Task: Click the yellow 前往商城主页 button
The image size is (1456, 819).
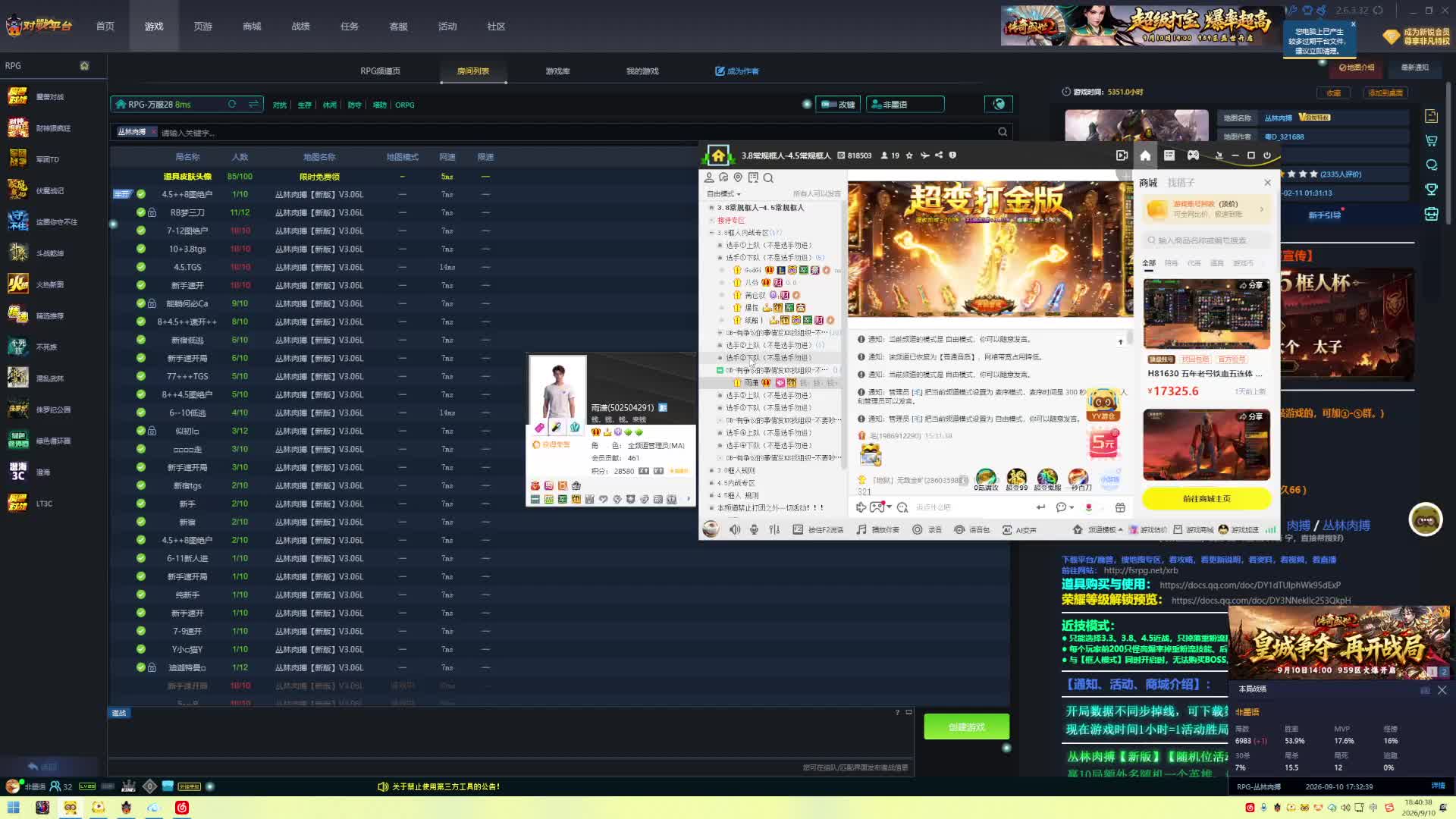Action: (1206, 498)
